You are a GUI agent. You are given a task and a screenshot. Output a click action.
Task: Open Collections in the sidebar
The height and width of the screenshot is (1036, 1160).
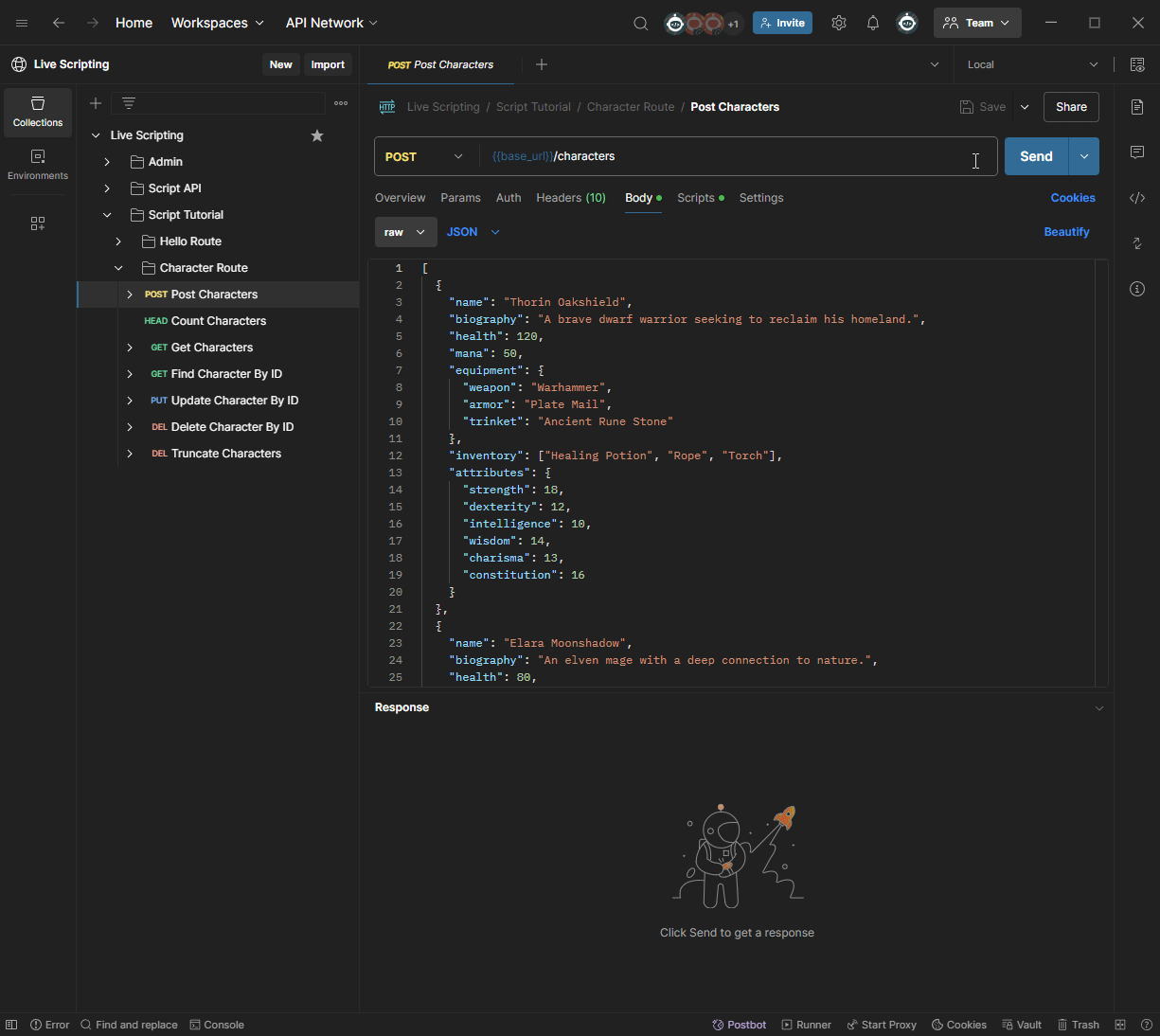(x=38, y=112)
